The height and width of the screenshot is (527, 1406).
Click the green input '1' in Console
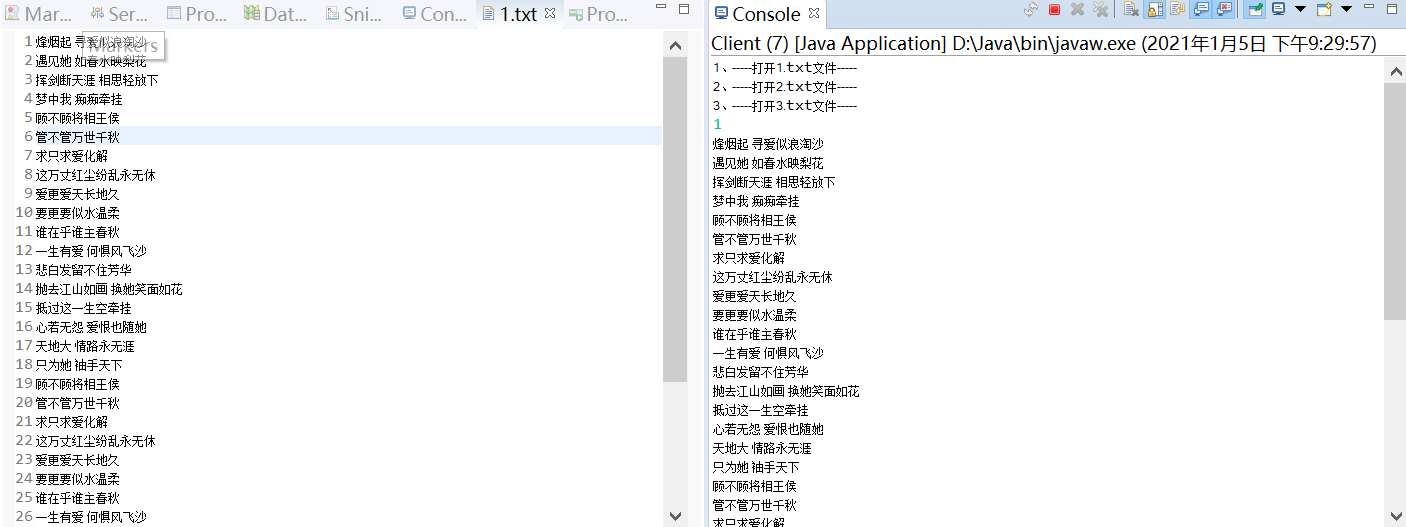717,125
